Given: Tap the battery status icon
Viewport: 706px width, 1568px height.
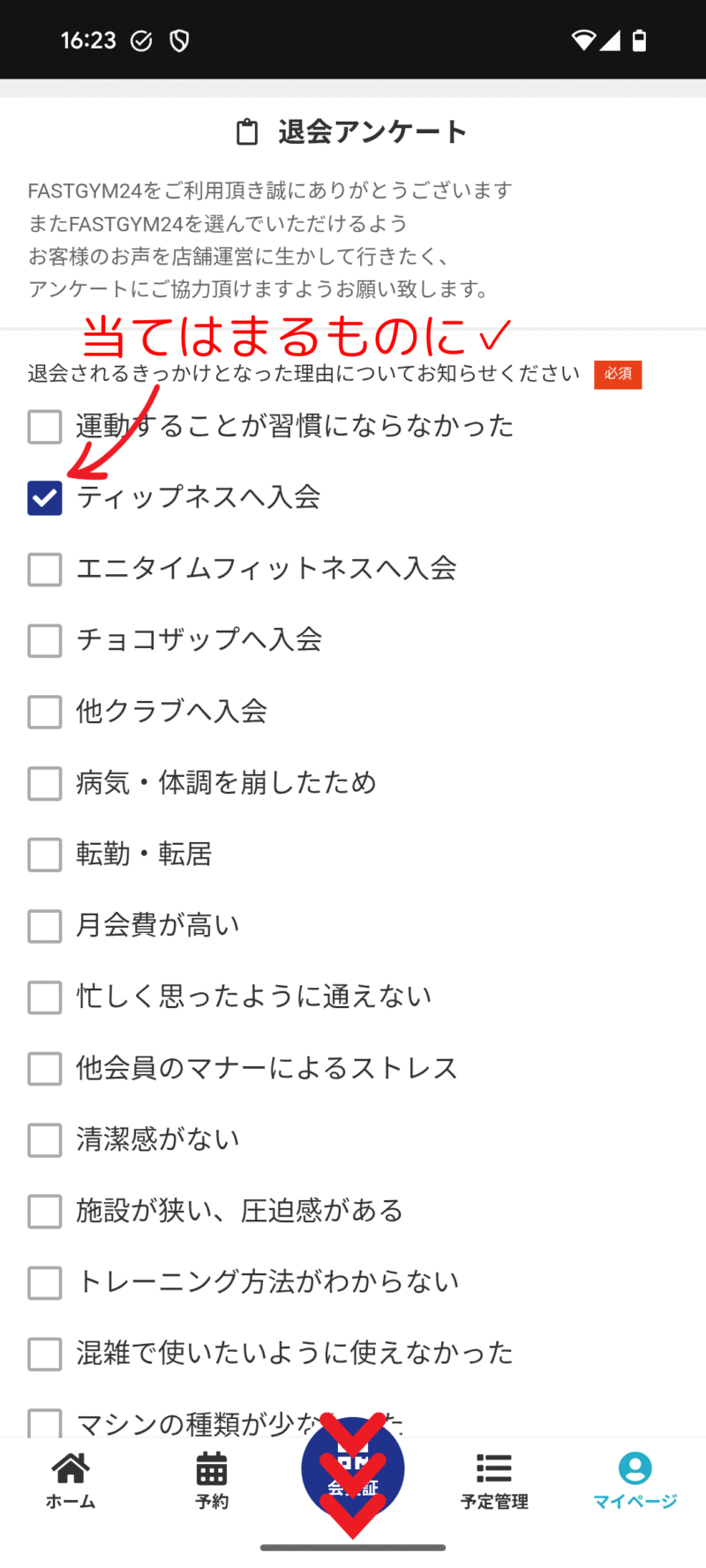Looking at the screenshot, I should click(640, 40).
